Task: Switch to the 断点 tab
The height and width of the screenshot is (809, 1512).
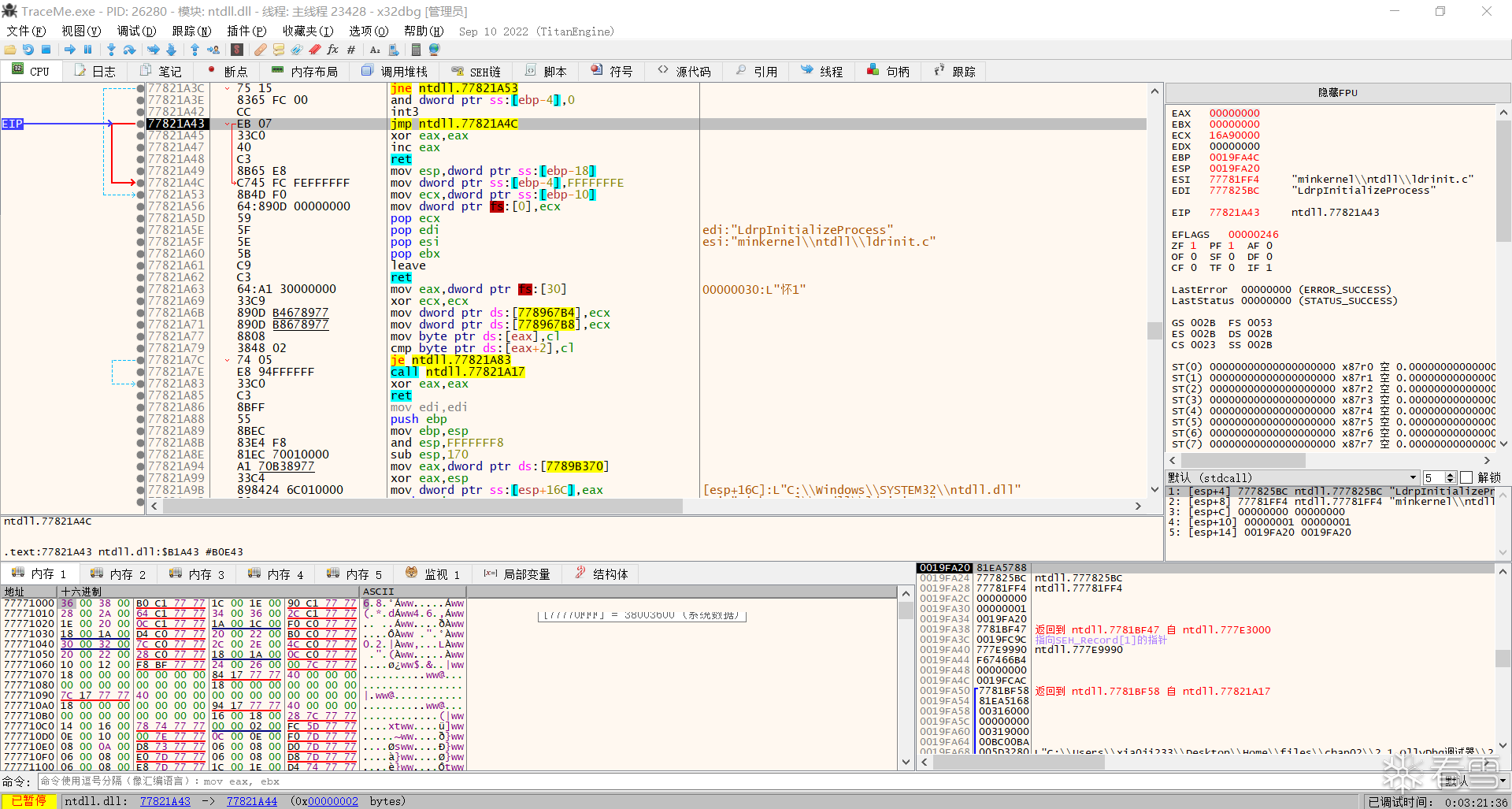Action: coord(228,72)
